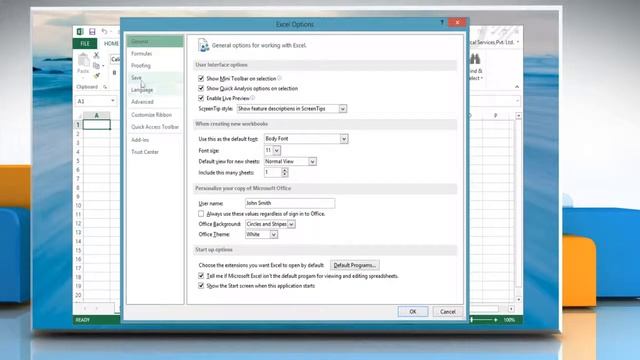The image size is (640, 360).
Task: Toggle Show Mini Toolbar on selection
Action: pos(201,78)
